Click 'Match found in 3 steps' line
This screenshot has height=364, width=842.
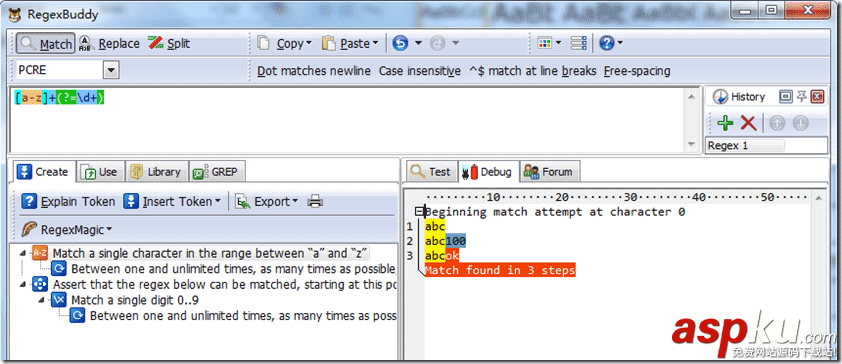[x=500, y=270]
